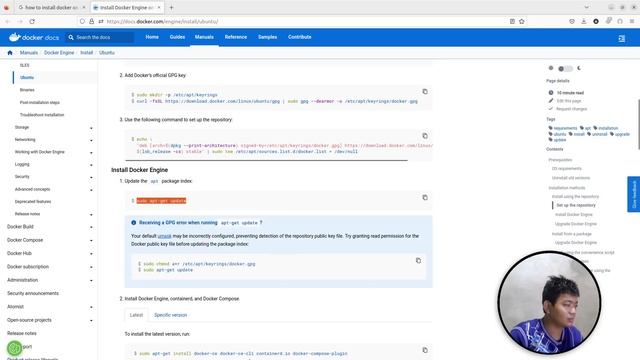The width and height of the screenshot is (640, 360).
Task: Copy the chmod docker.gpg command block
Action: pos(418,260)
